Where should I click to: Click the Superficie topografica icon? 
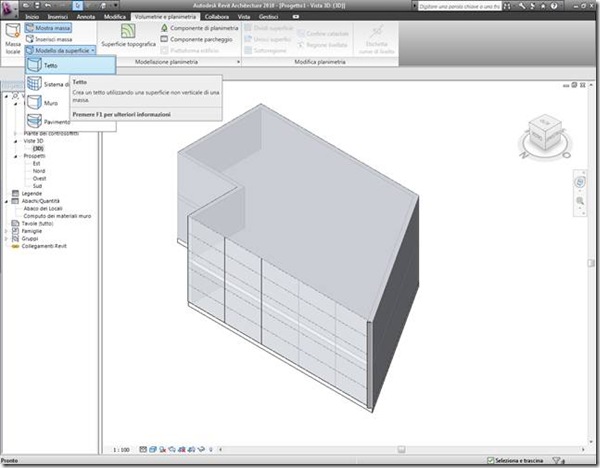click(x=128, y=31)
